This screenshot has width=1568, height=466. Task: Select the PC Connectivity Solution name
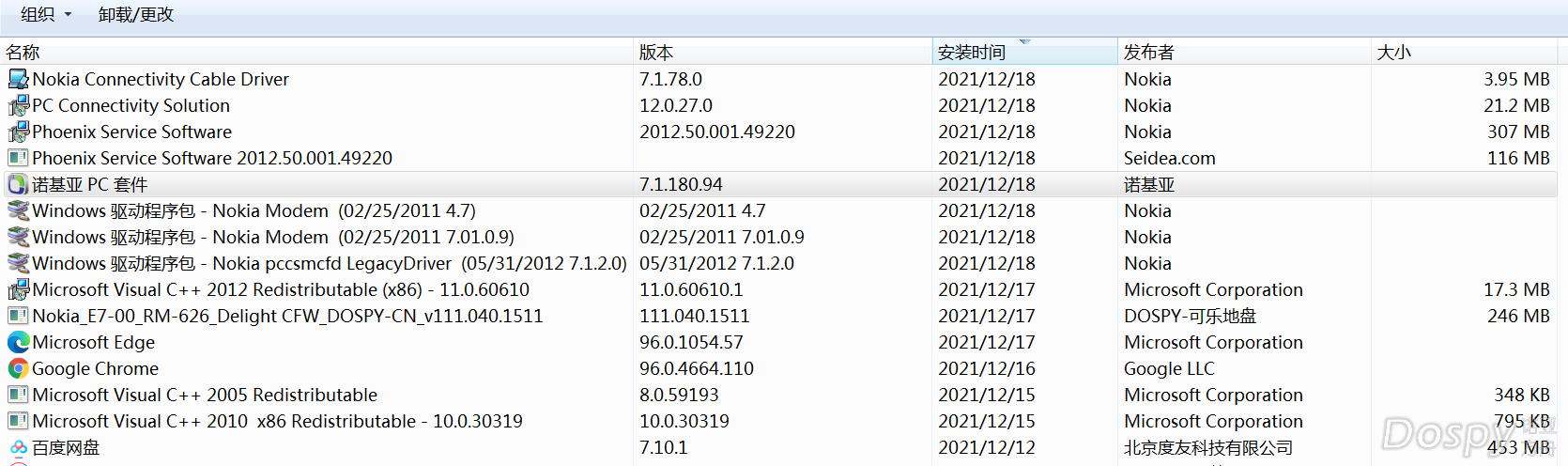tap(131, 105)
